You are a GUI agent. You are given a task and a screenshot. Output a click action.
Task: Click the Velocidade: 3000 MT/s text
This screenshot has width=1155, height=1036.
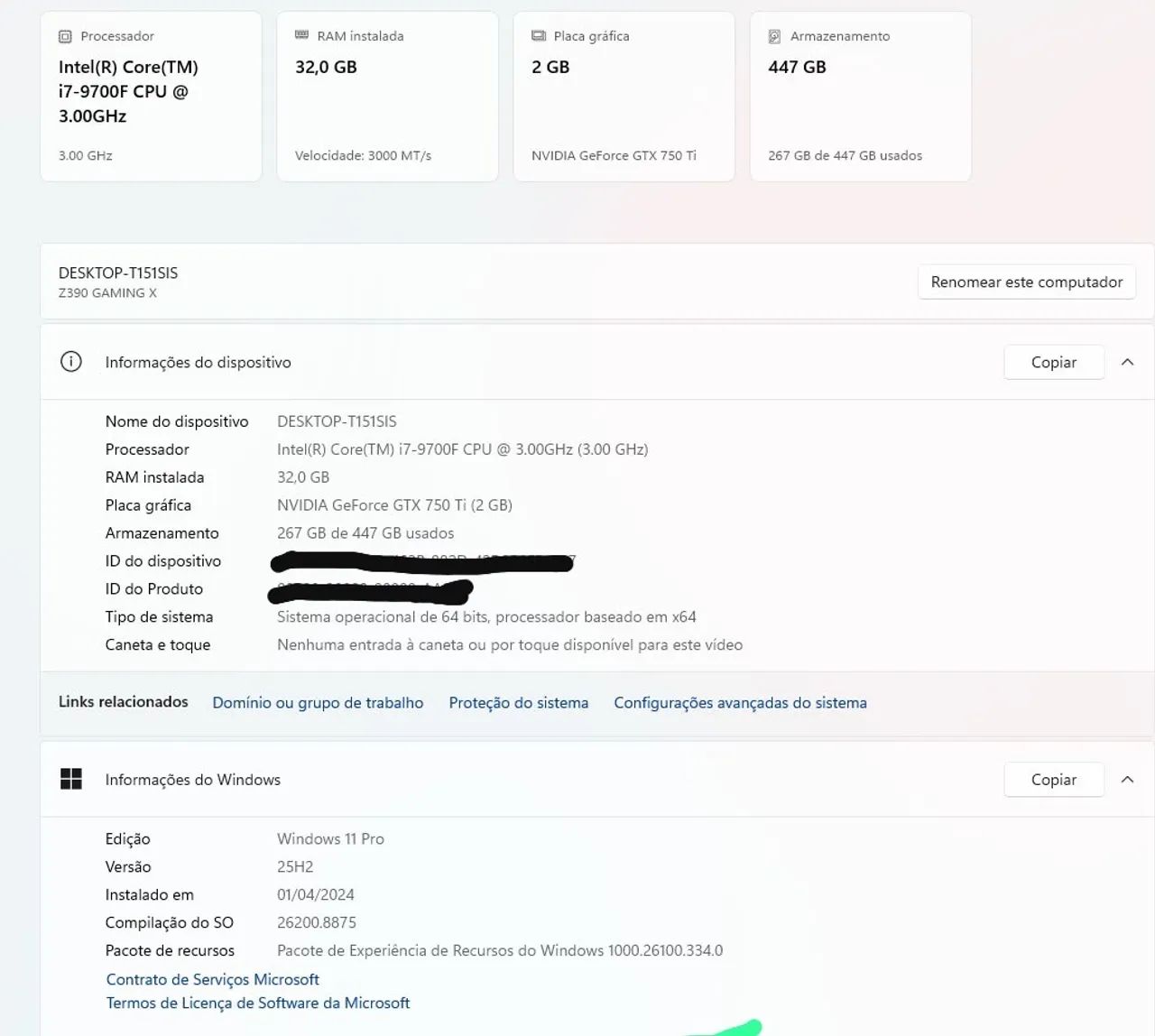363,155
